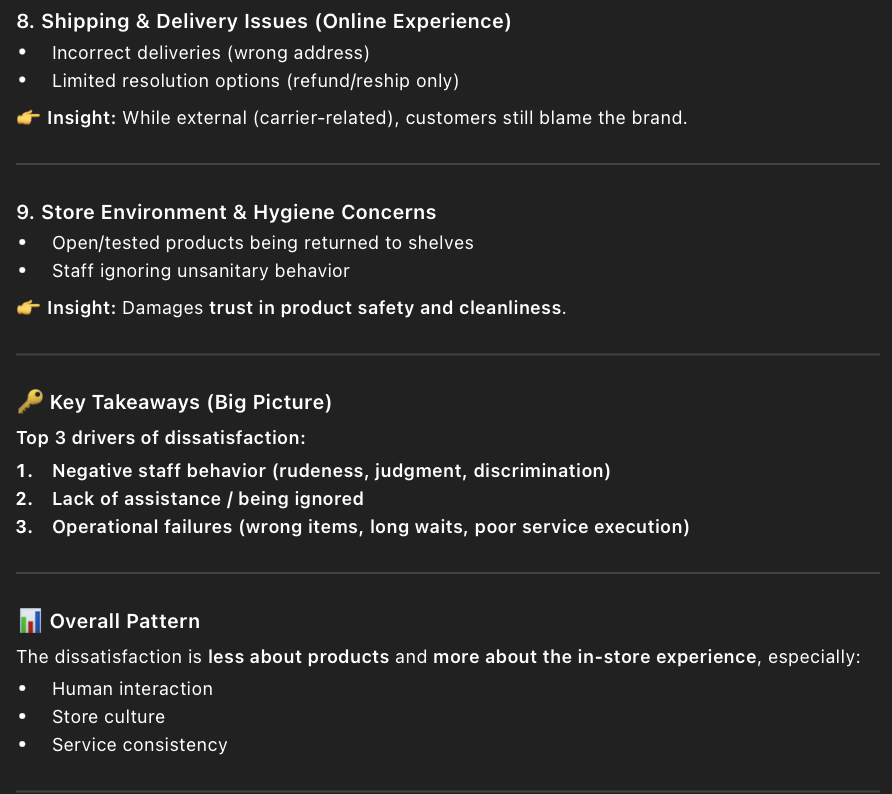Click "Open/tested products being returned to shelves"

262,243
